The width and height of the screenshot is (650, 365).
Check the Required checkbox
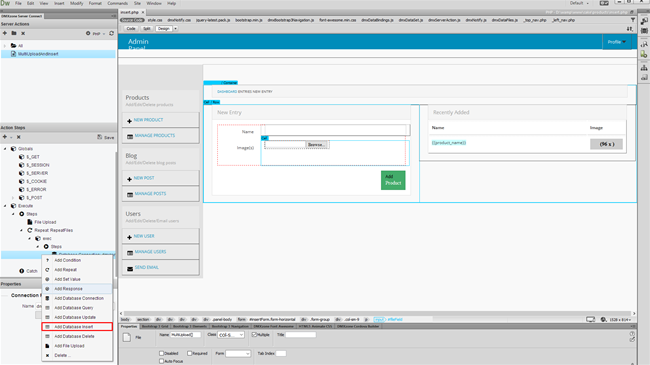[189, 353]
